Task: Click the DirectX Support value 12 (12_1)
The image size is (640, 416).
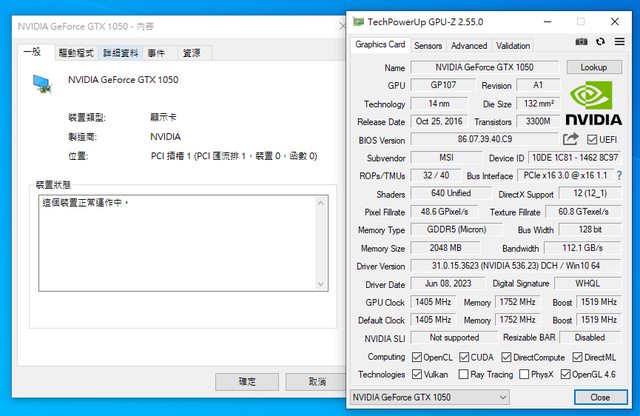Action: pos(590,193)
